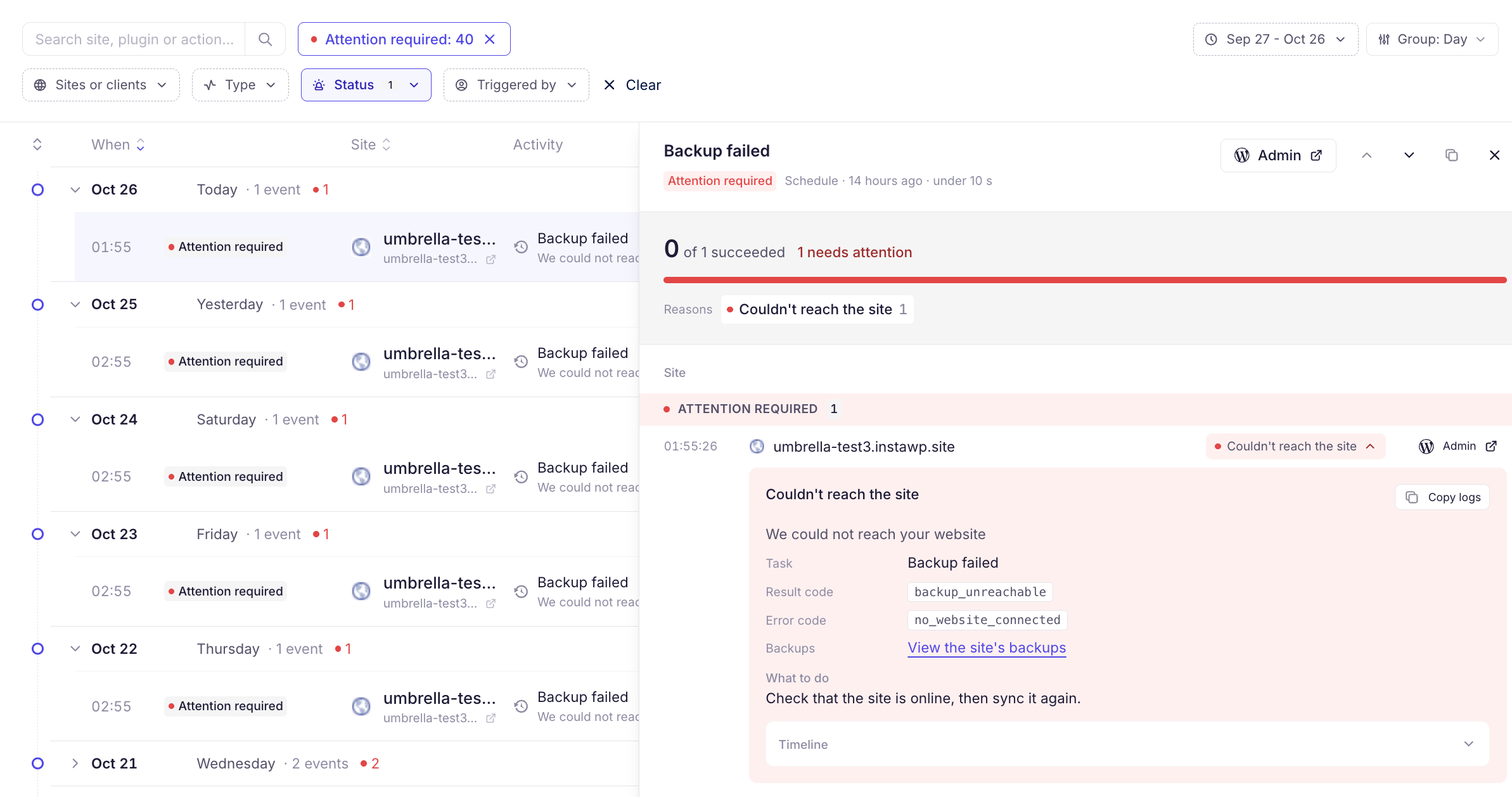This screenshot has width=1512, height=797.
Task: Click the copy icon in panel header
Action: coord(1452,155)
